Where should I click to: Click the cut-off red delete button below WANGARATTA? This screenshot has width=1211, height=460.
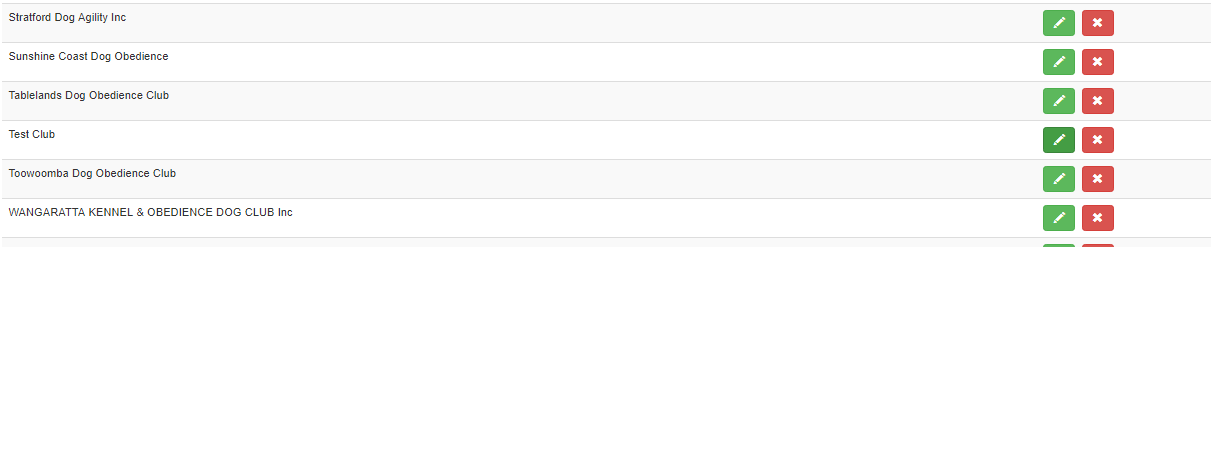coord(1098,245)
